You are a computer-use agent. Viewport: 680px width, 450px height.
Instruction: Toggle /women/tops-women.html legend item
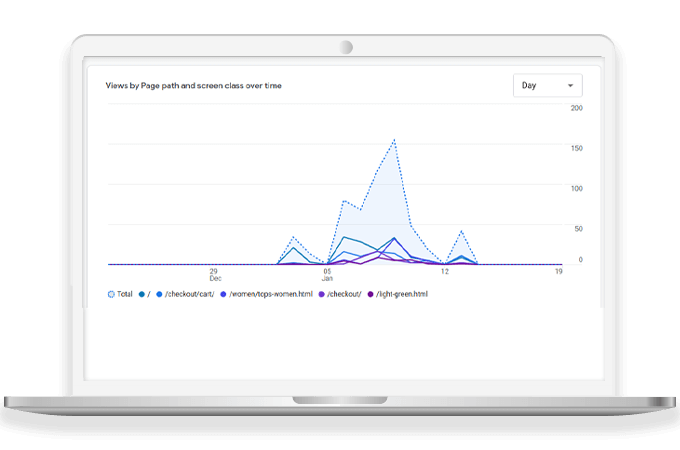(266, 294)
